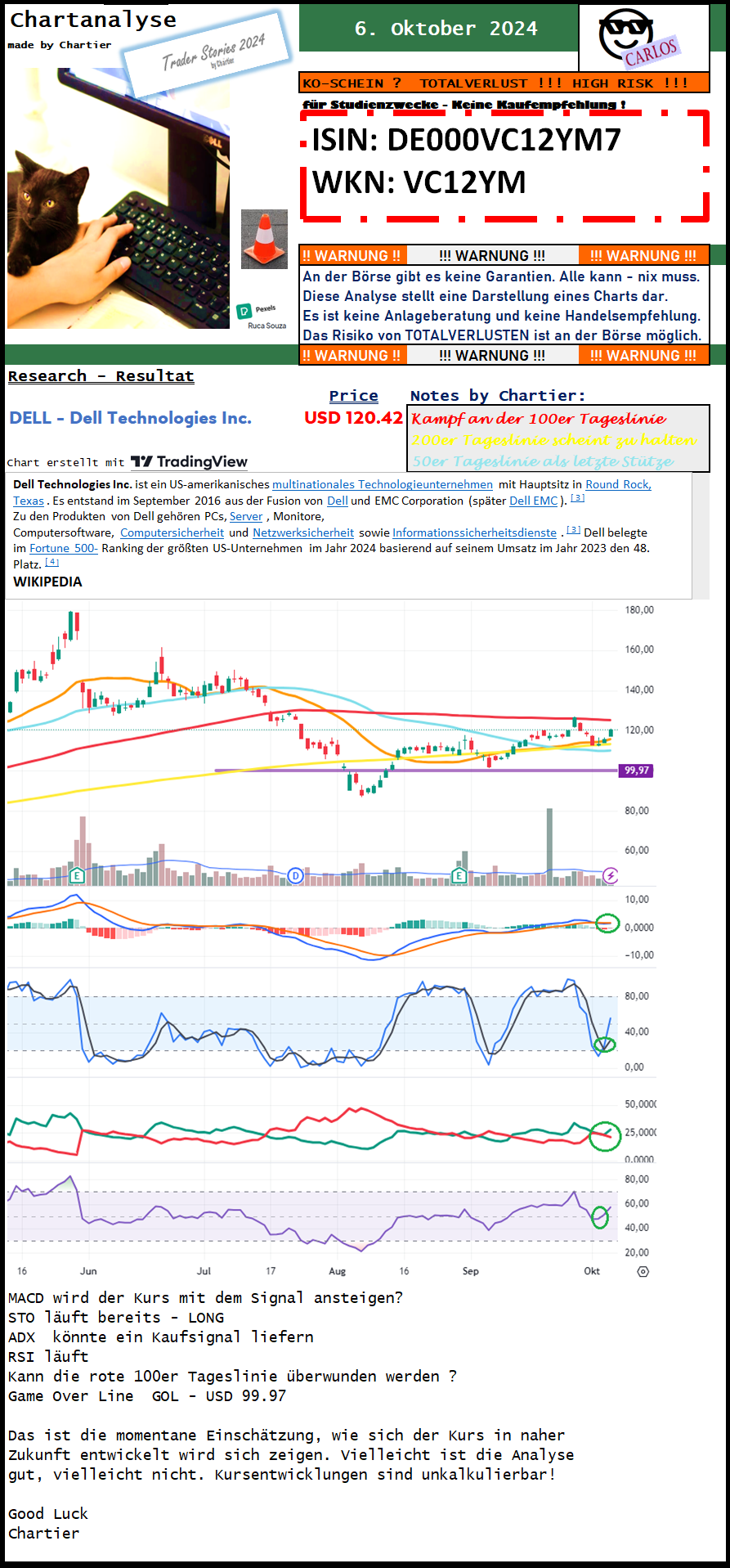Open chart settings gear by the time axis
This screenshot has width=730, height=1568.
coord(643,1271)
